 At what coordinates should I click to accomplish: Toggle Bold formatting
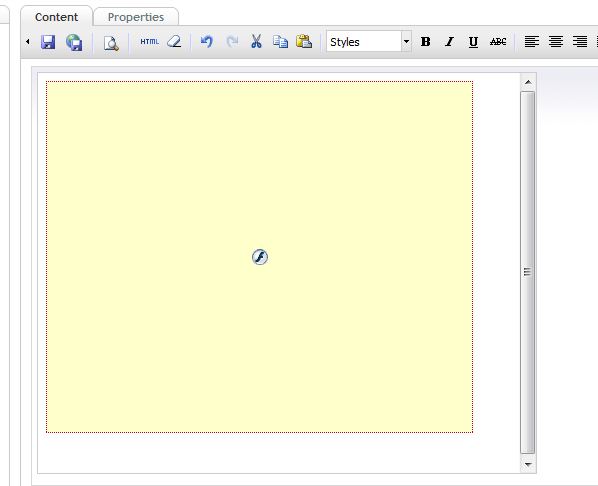426,42
